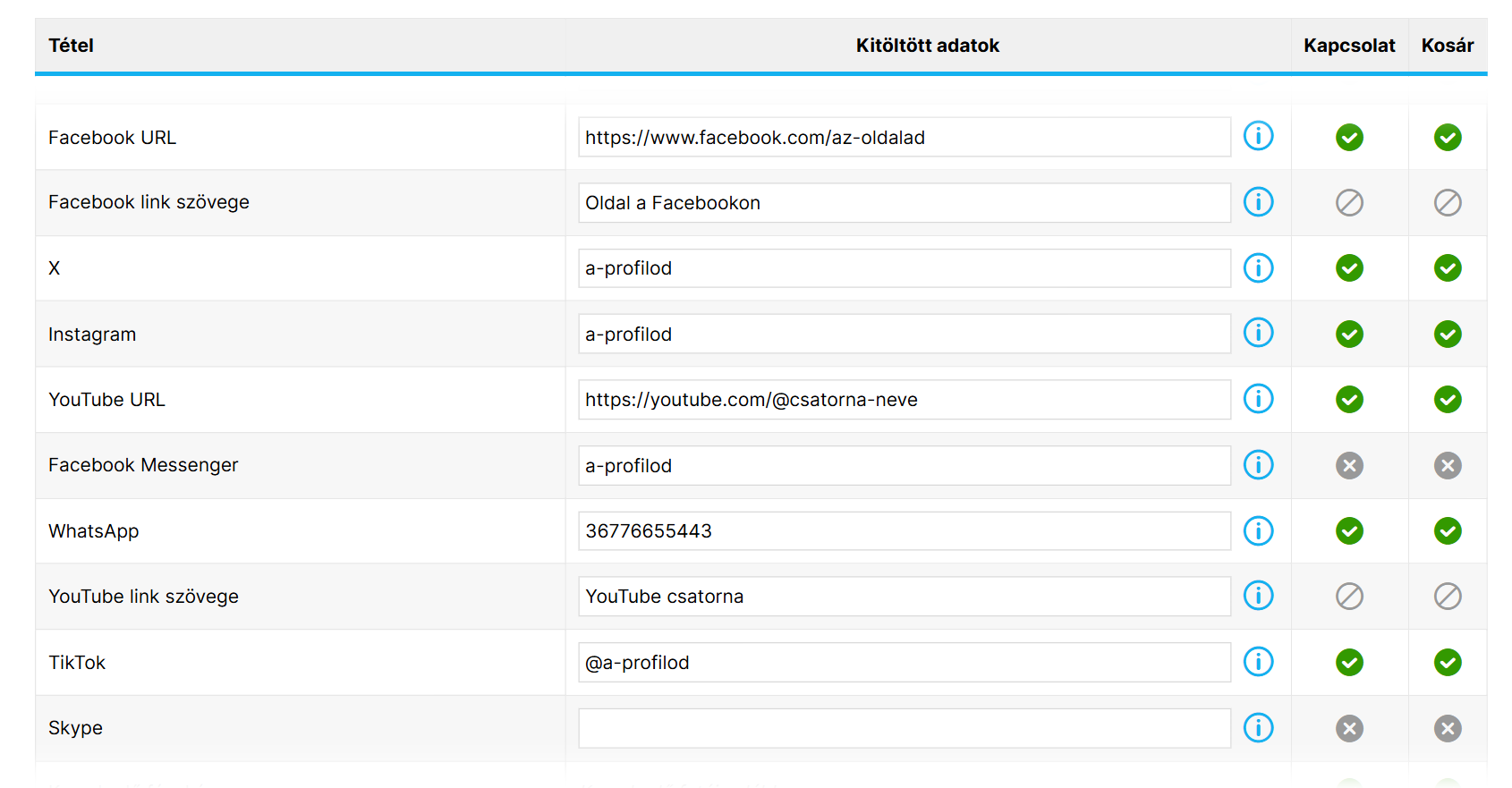Click the Kapcsolat column header
The width and height of the screenshot is (1512, 788).
pyautogui.click(x=1349, y=46)
